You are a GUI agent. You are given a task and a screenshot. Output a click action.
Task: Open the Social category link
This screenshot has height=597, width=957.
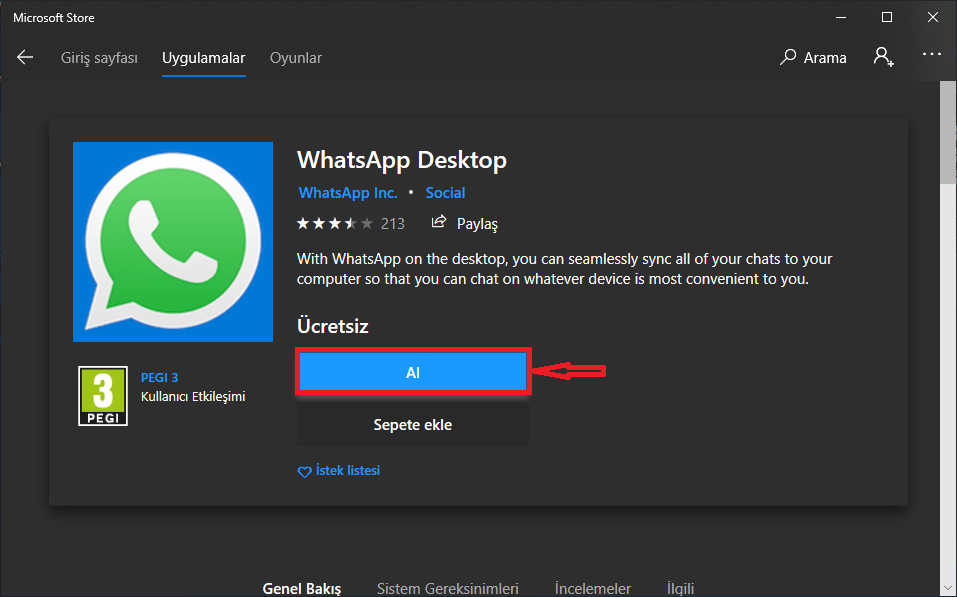[x=445, y=193]
